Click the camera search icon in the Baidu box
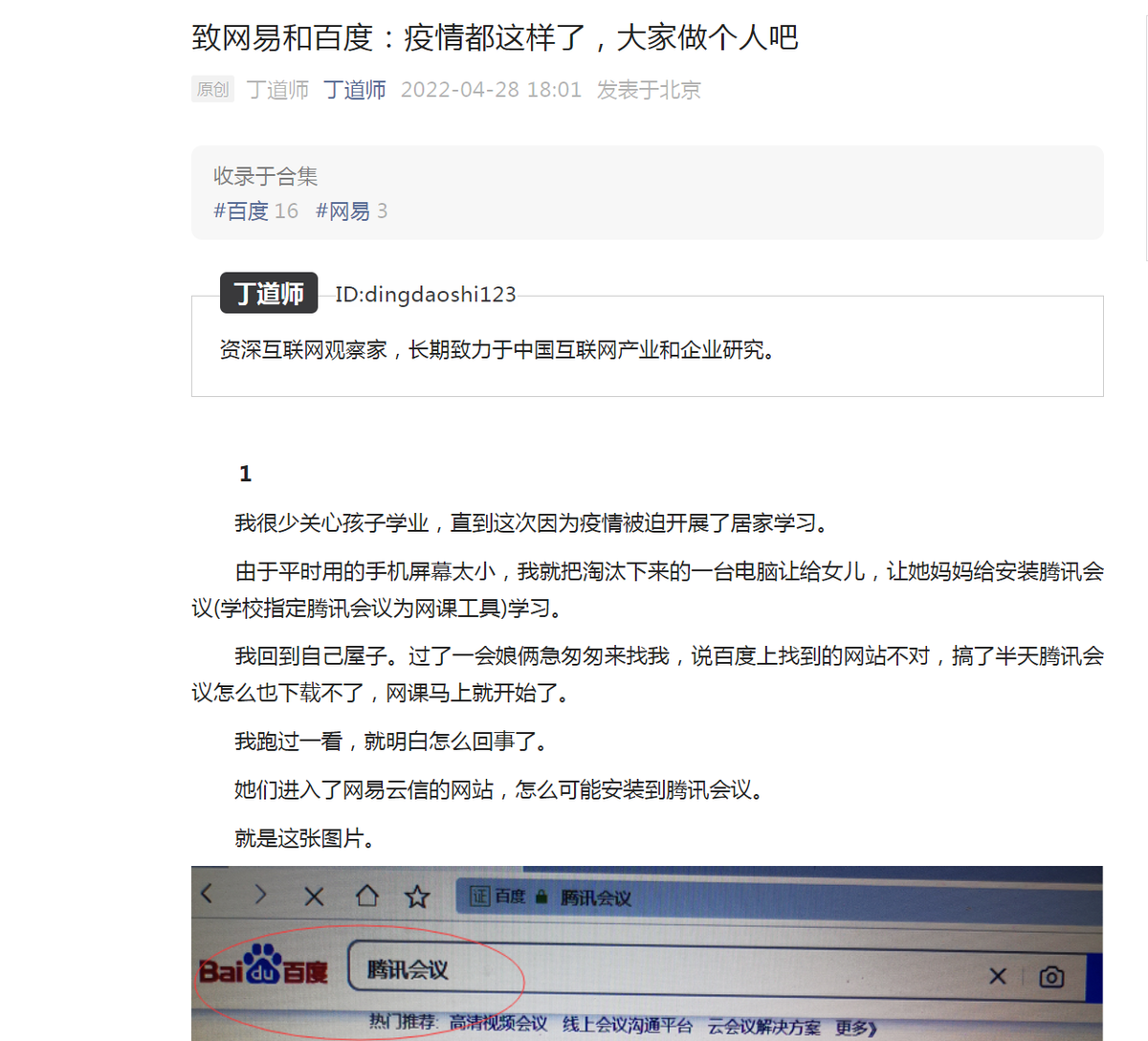Viewport: 1148px width, 1041px height. [x=1051, y=977]
